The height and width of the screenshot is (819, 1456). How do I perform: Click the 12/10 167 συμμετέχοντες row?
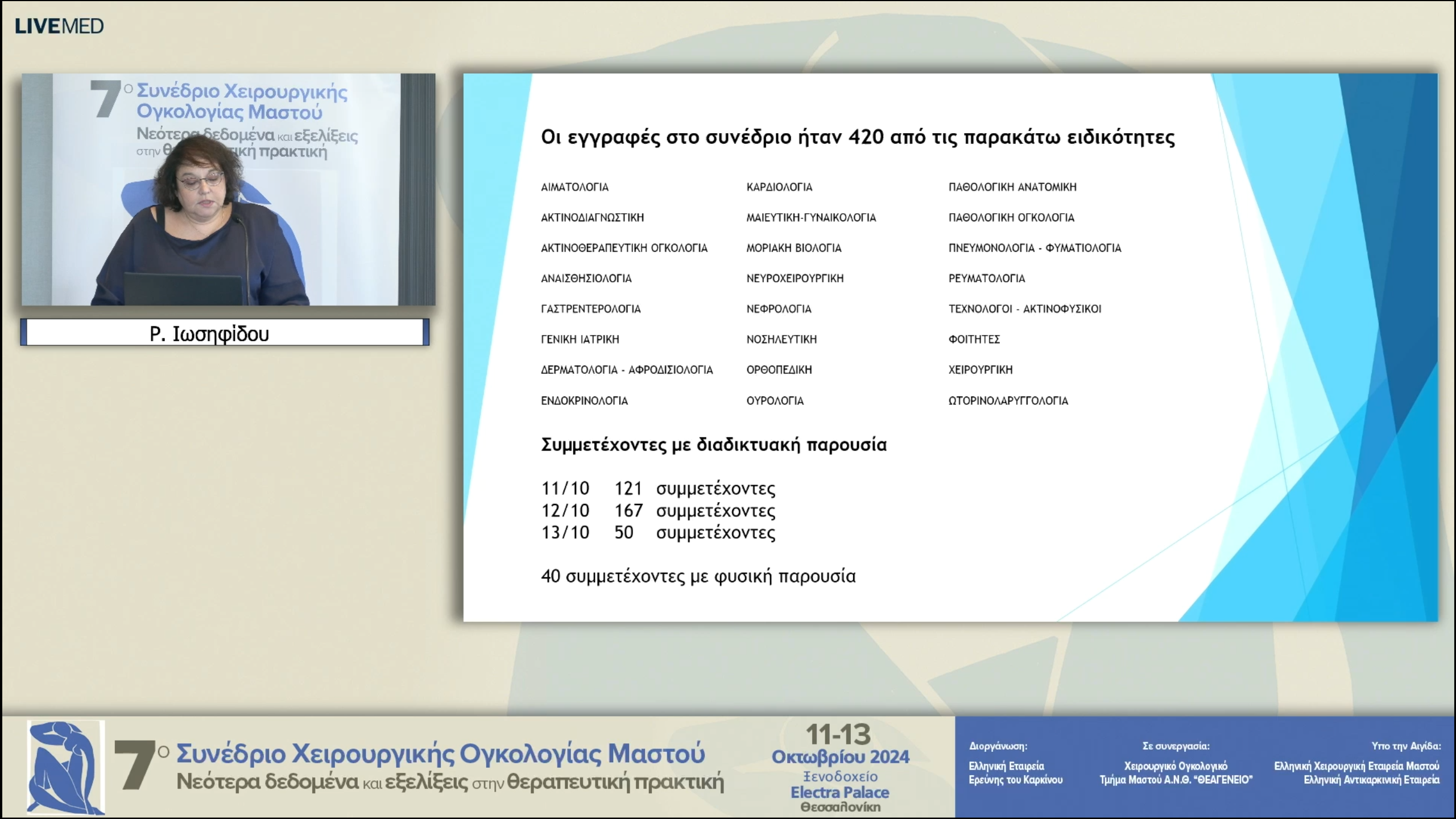658,511
